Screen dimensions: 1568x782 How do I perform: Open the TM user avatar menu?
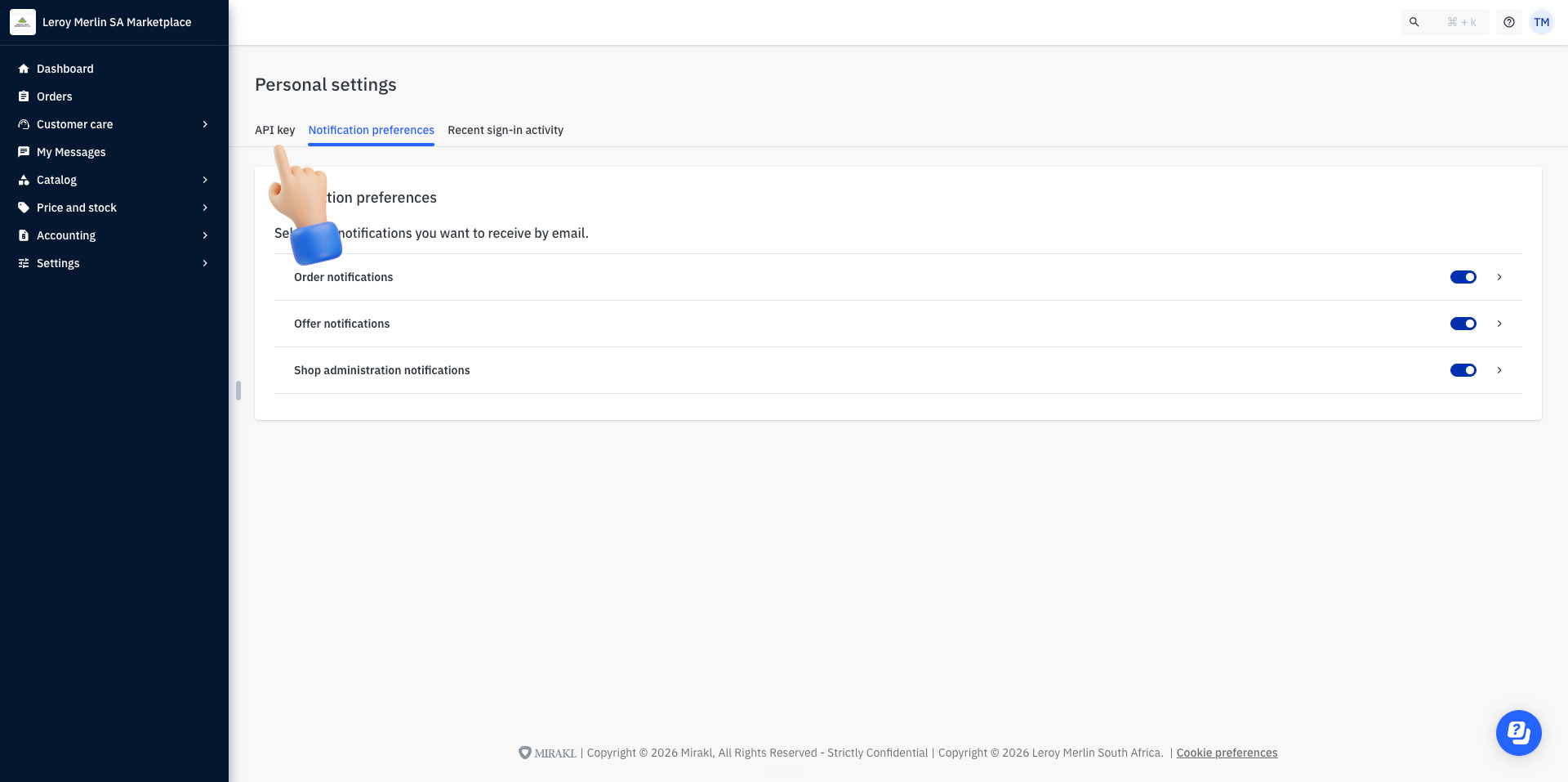click(1542, 22)
